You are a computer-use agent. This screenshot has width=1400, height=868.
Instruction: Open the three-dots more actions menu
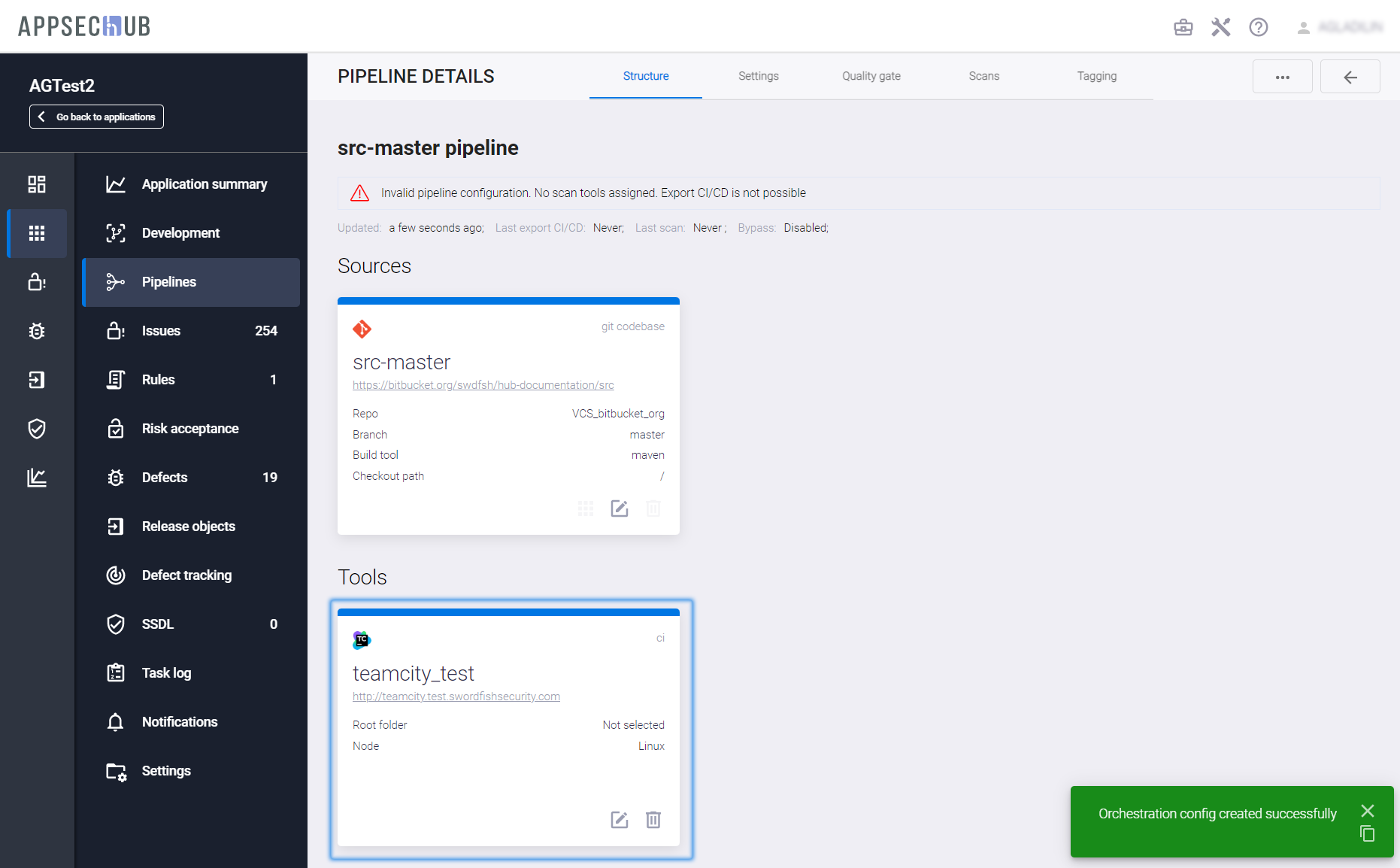(x=1282, y=77)
